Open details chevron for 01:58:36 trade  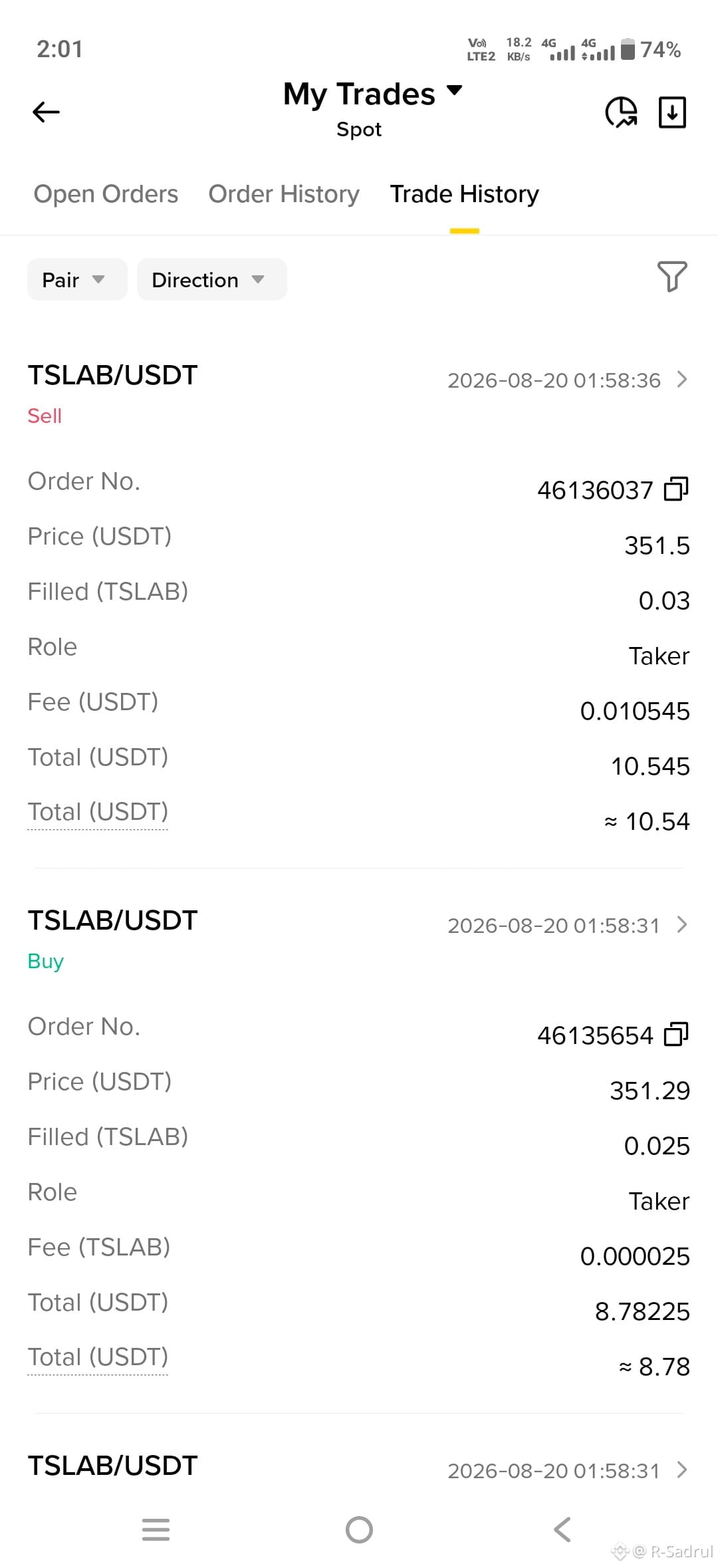[681, 380]
